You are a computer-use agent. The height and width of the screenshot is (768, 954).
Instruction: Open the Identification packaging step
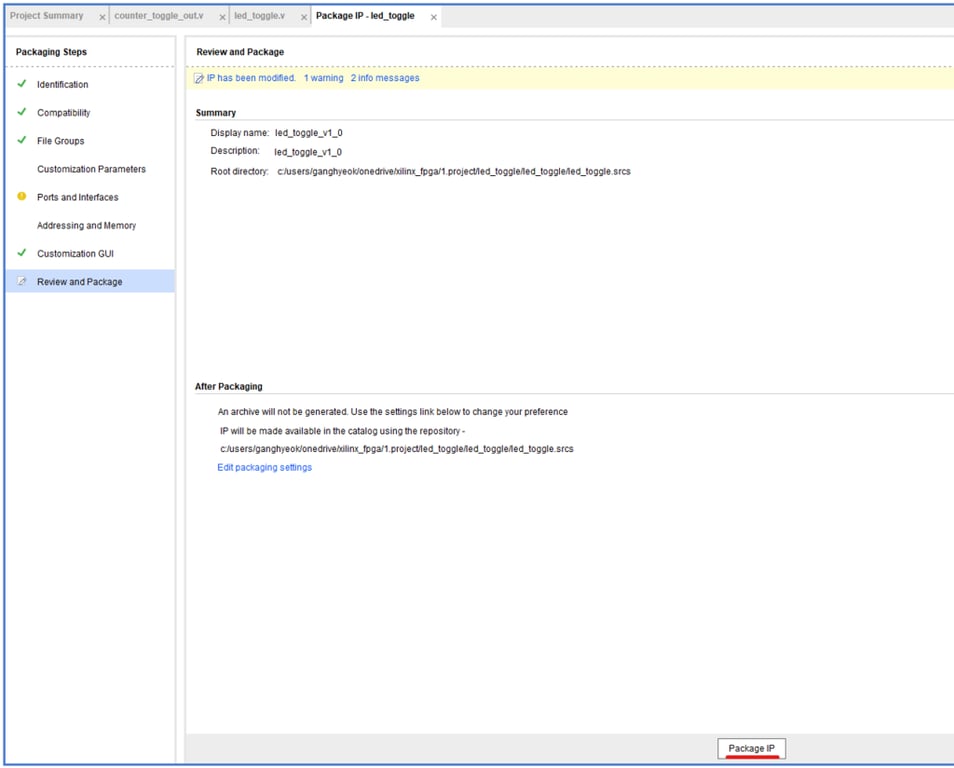coord(63,85)
